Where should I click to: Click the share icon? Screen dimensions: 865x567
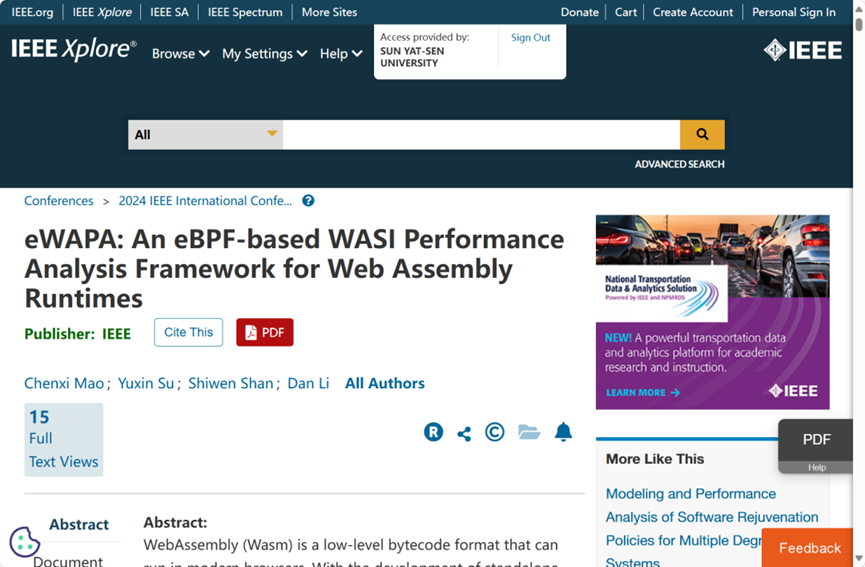[x=464, y=433]
